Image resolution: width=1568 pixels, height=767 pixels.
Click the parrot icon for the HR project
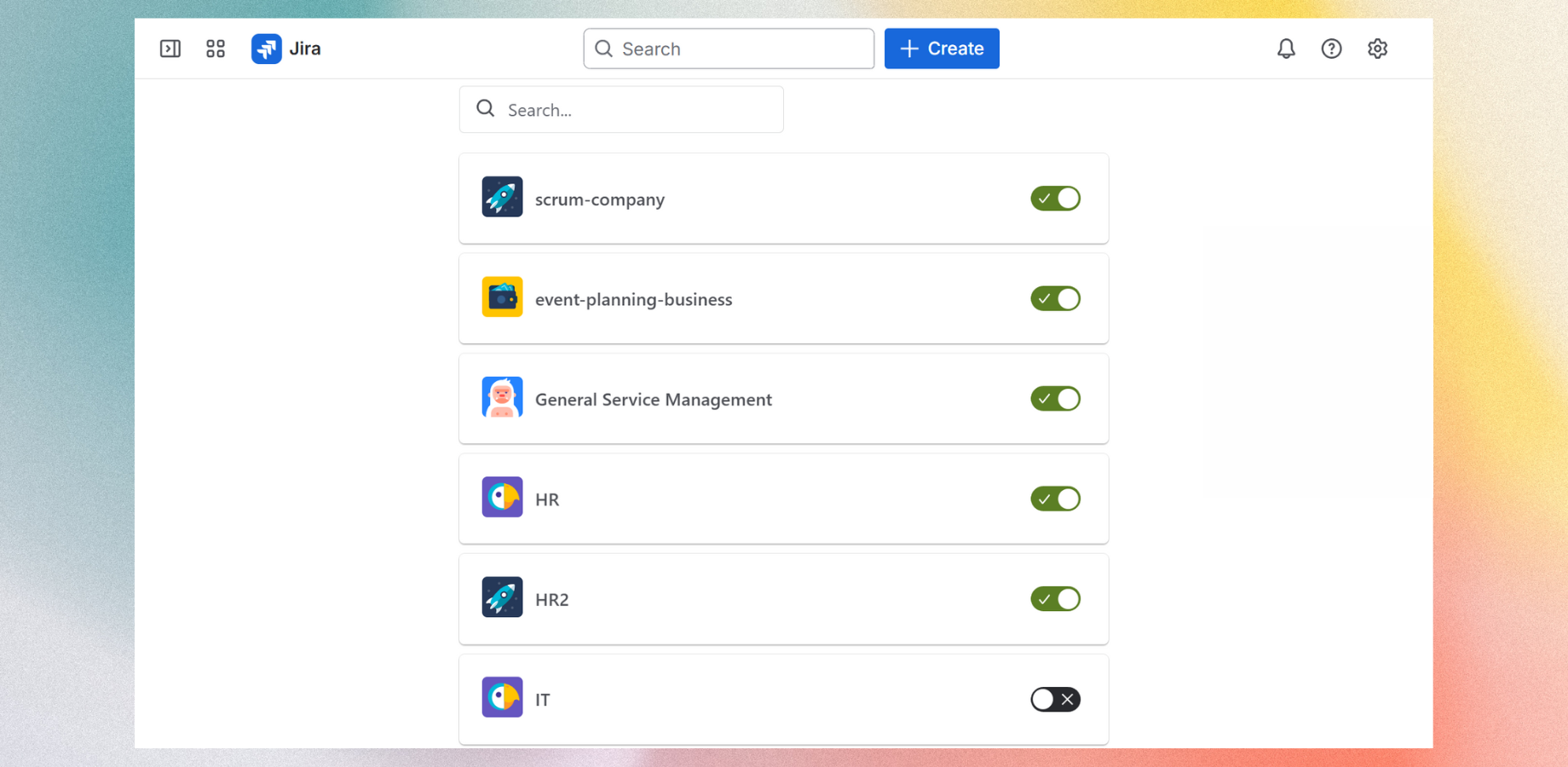coord(502,498)
